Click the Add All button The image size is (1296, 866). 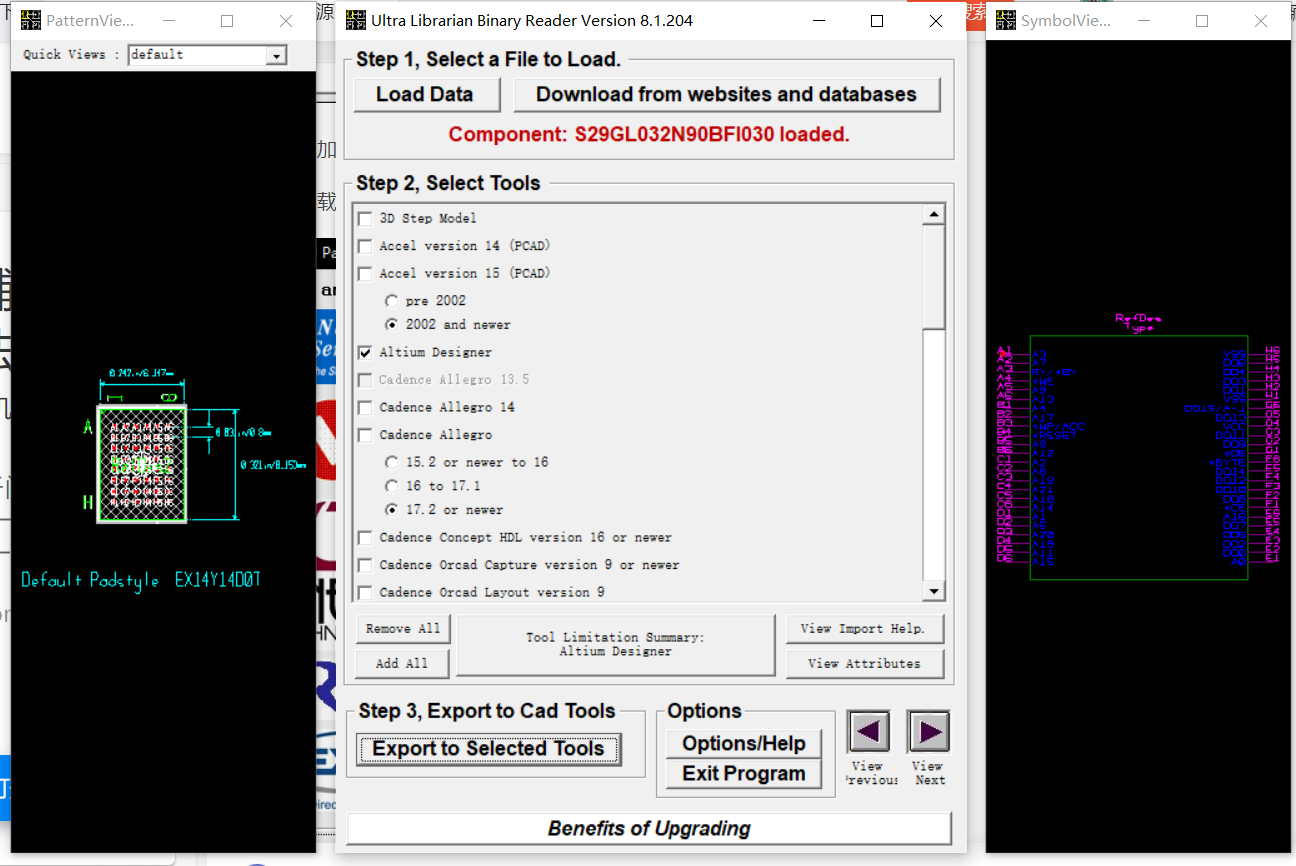point(402,663)
